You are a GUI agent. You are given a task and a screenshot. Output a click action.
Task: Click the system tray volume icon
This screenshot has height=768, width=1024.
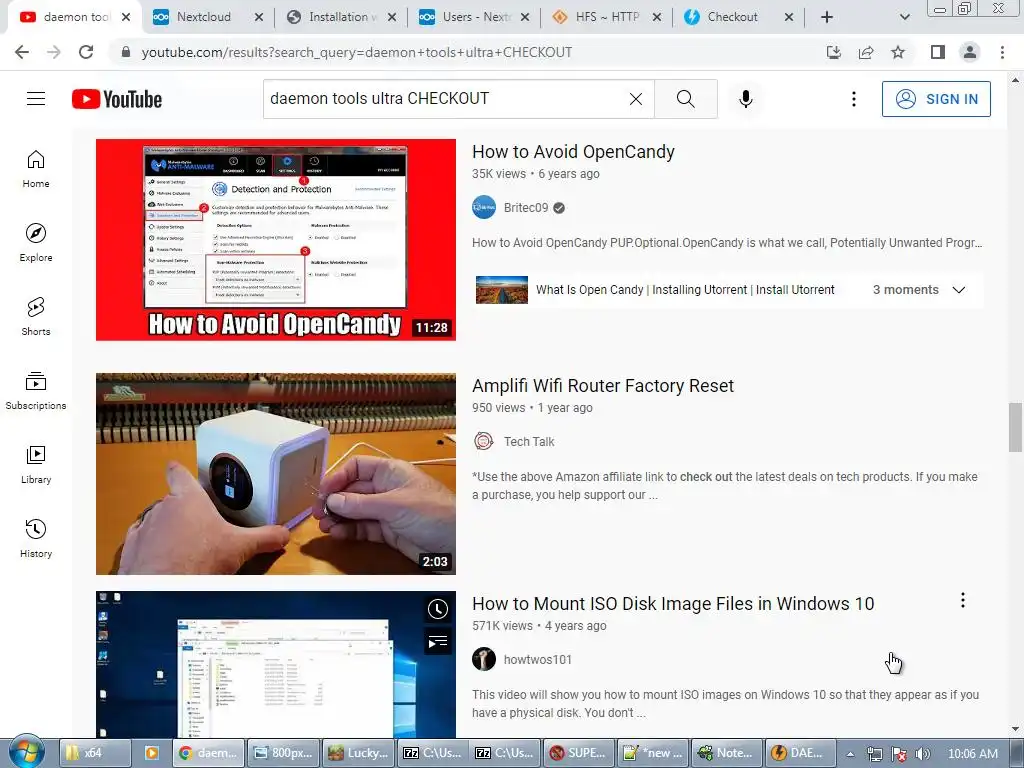[922, 754]
